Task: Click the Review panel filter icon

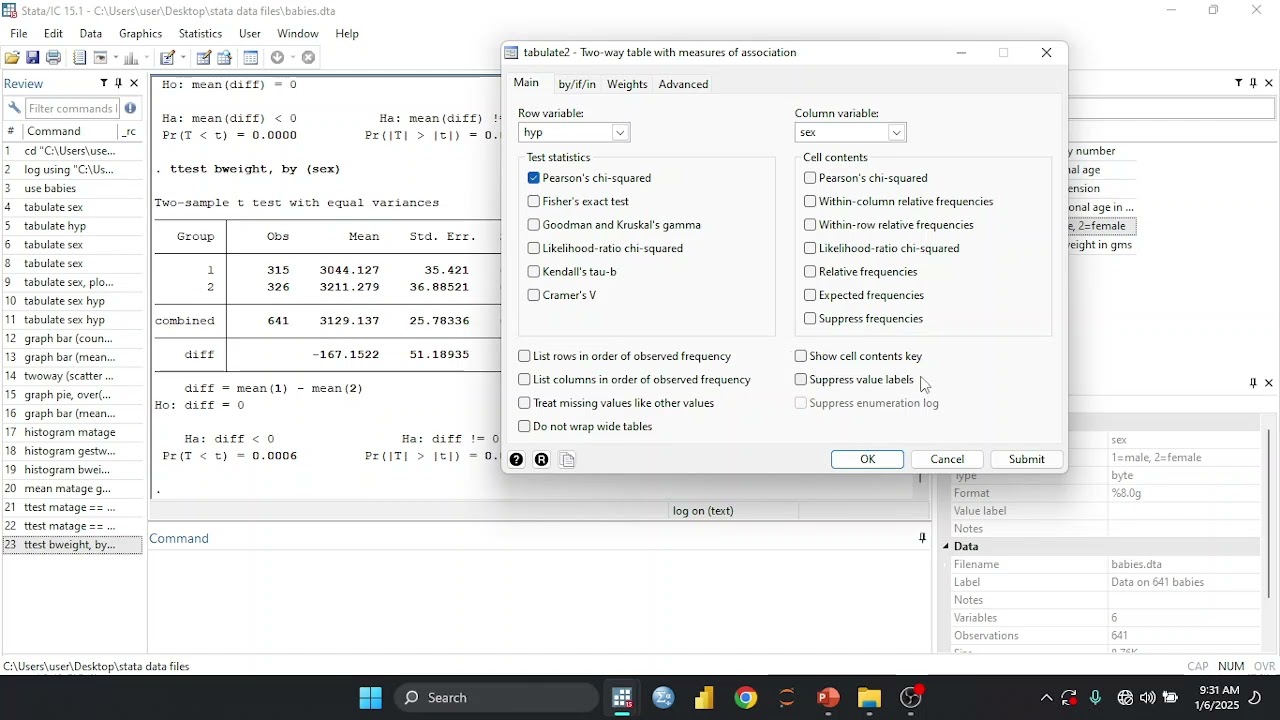Action: (x=104, y=84)
